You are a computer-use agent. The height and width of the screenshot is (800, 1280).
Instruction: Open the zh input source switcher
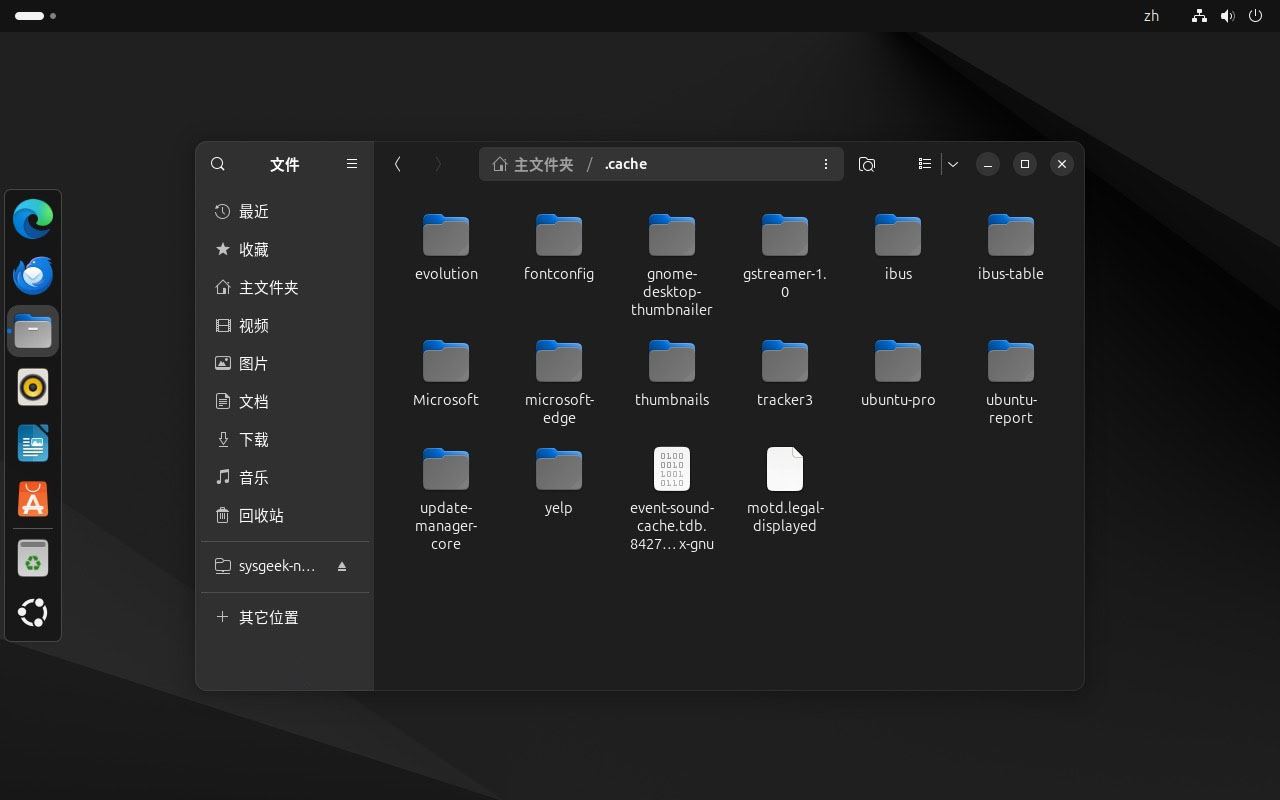1151,16
